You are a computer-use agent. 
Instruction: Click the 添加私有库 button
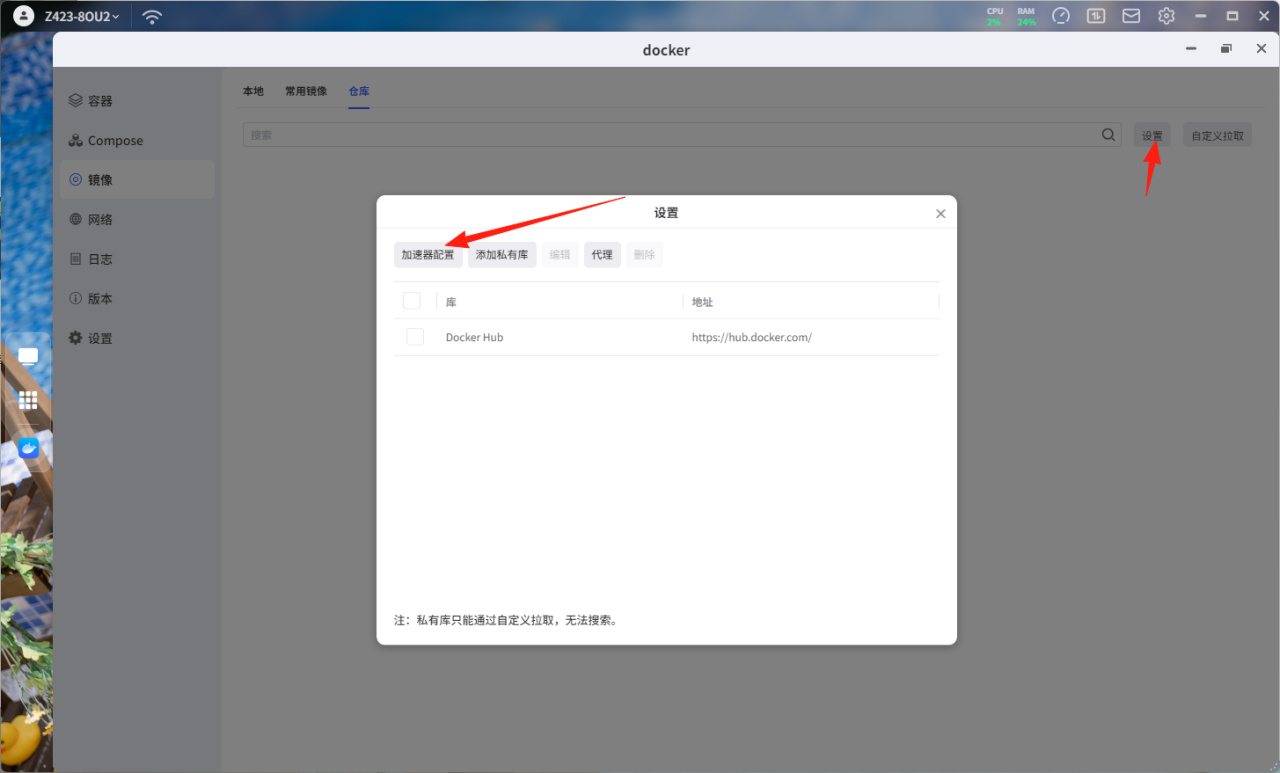click(502, 255)
